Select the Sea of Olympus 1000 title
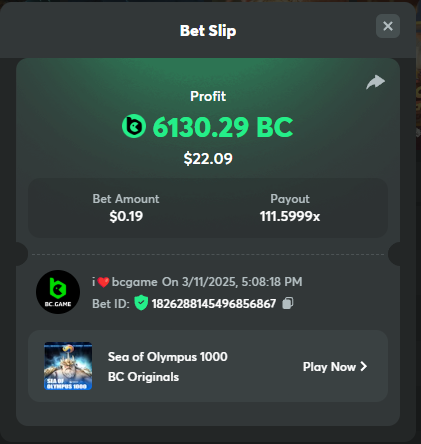Image resolution: width=421 pixels, height=444 pixels. click(x=168, y=357)
